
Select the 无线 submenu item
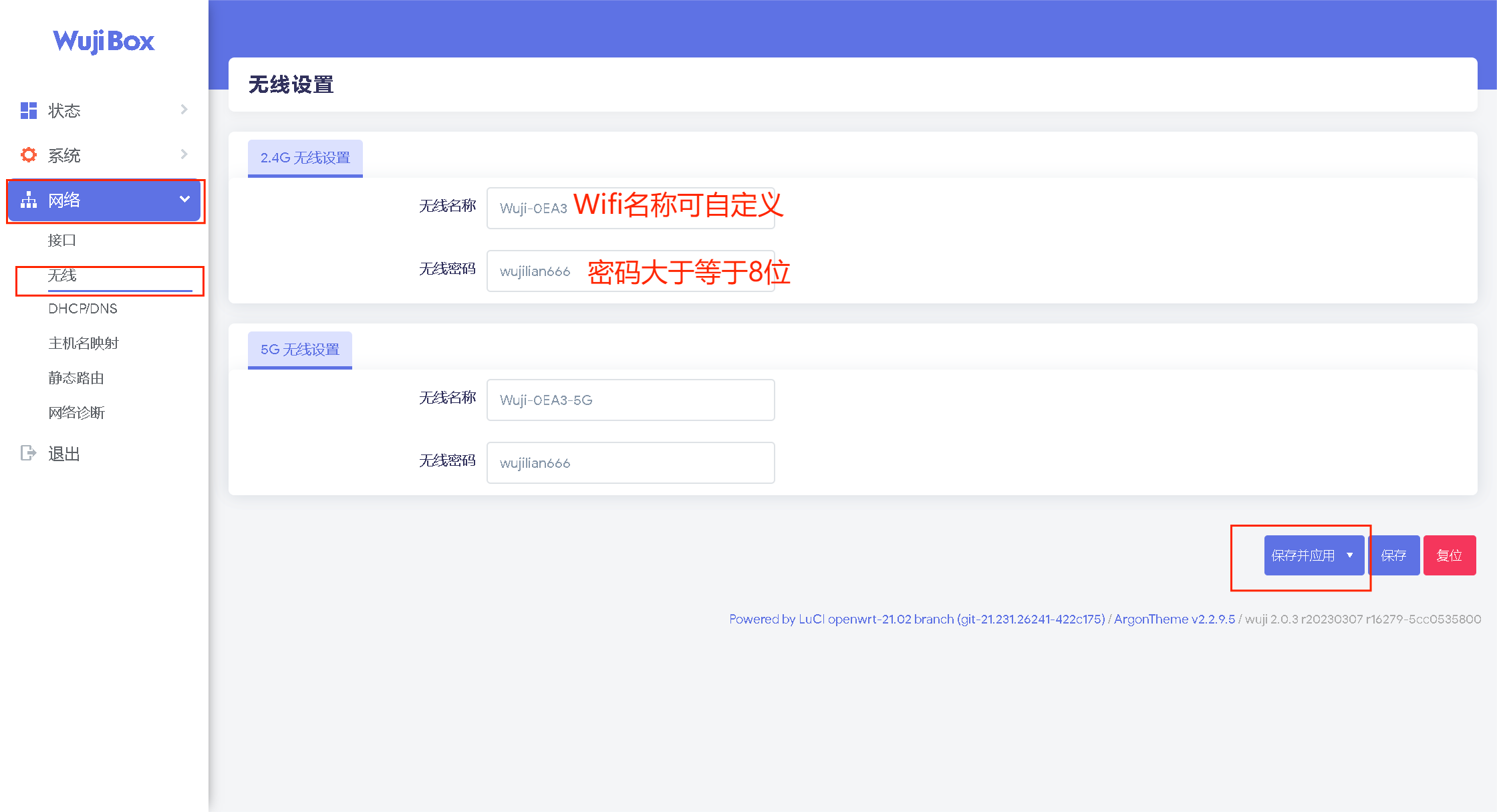point(62,275)
